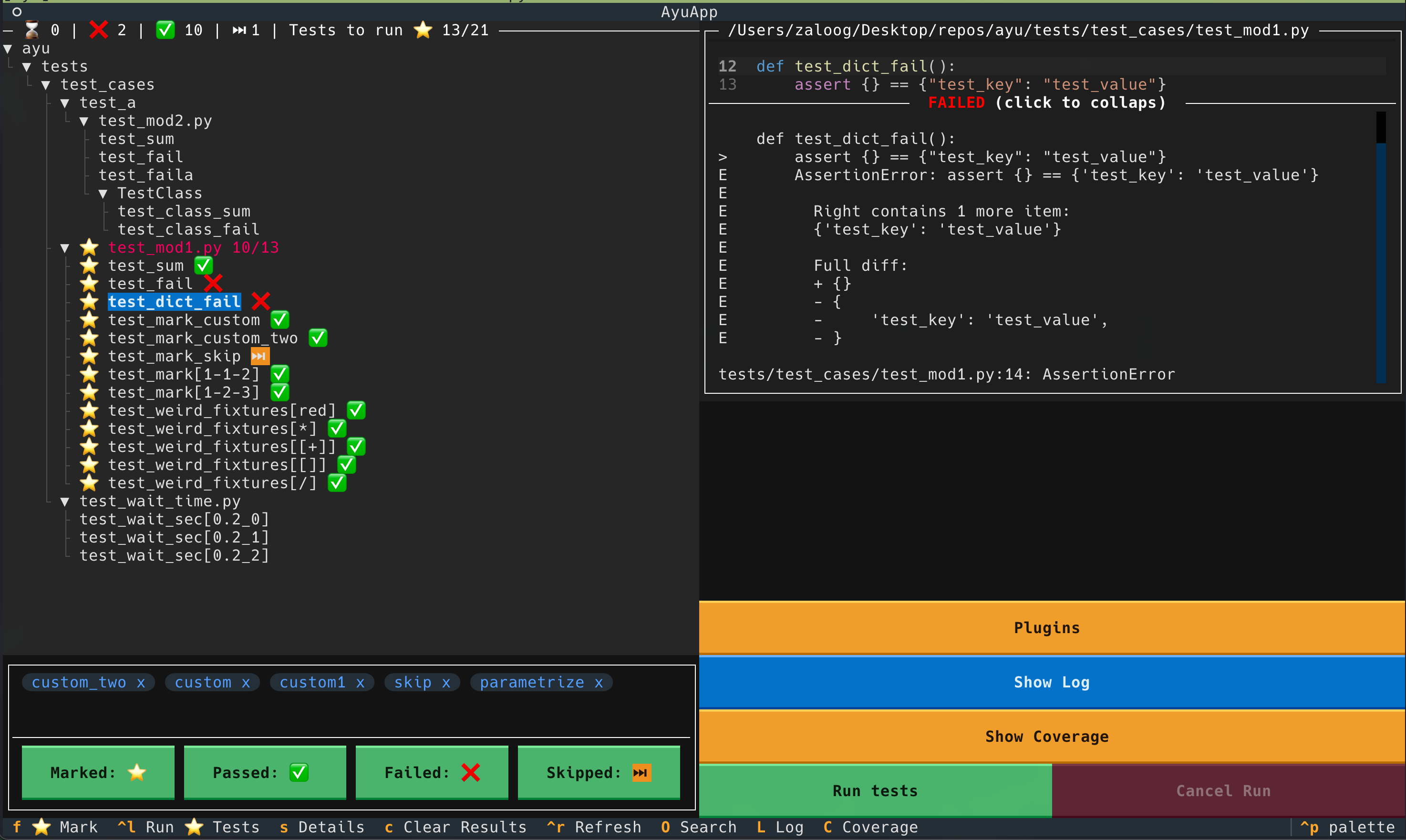The image size is (1406, 840).
Task: Collapse the test_mod2.py node
Action: (x=84, y=121)
